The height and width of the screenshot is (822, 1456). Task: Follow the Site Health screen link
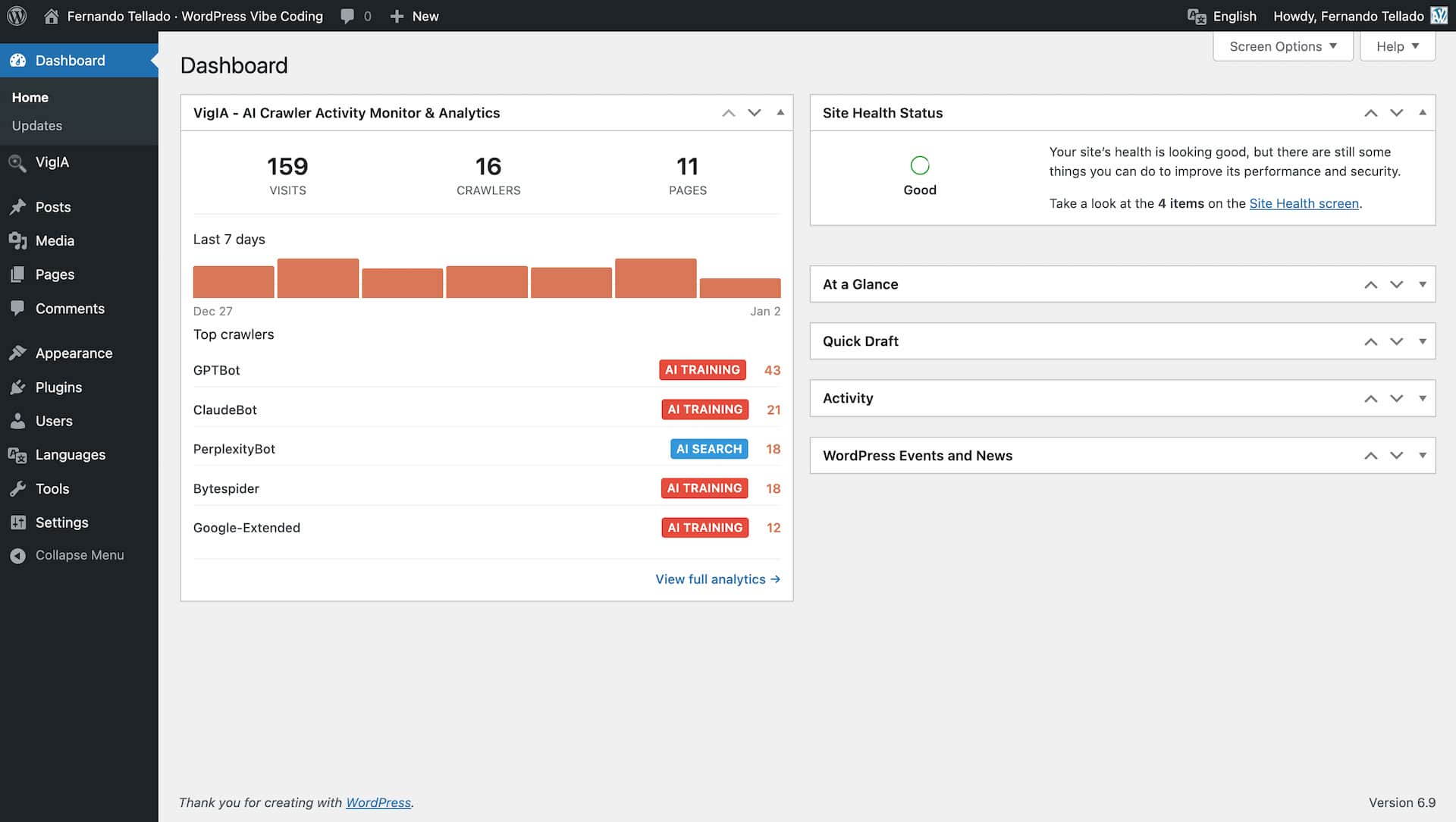[x=1304, y=203]
